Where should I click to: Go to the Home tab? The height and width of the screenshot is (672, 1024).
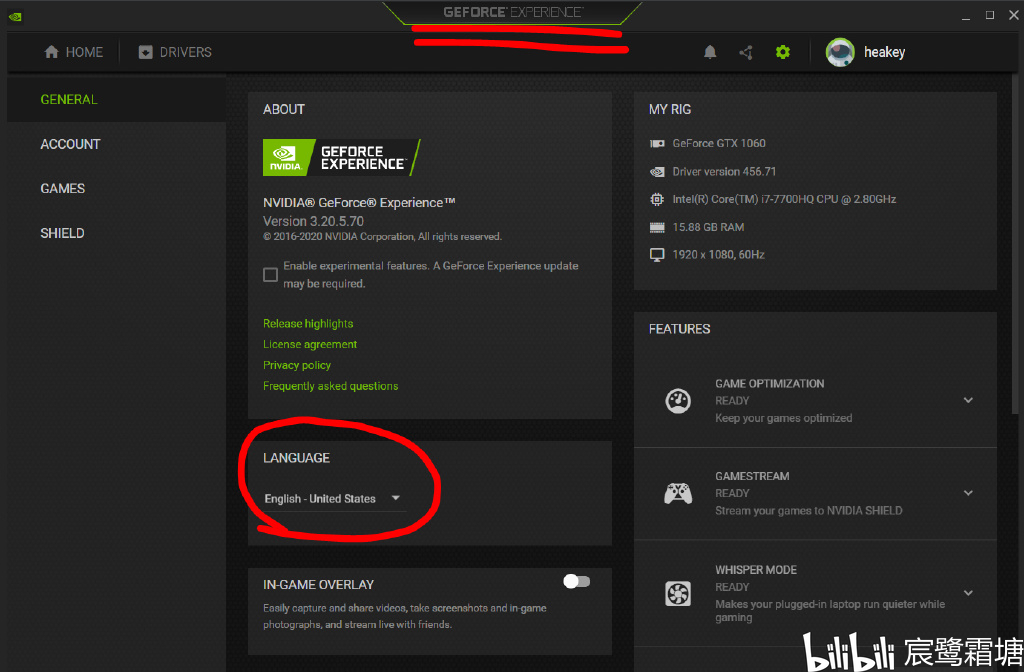pyautogui.click(x=74, y=52)
